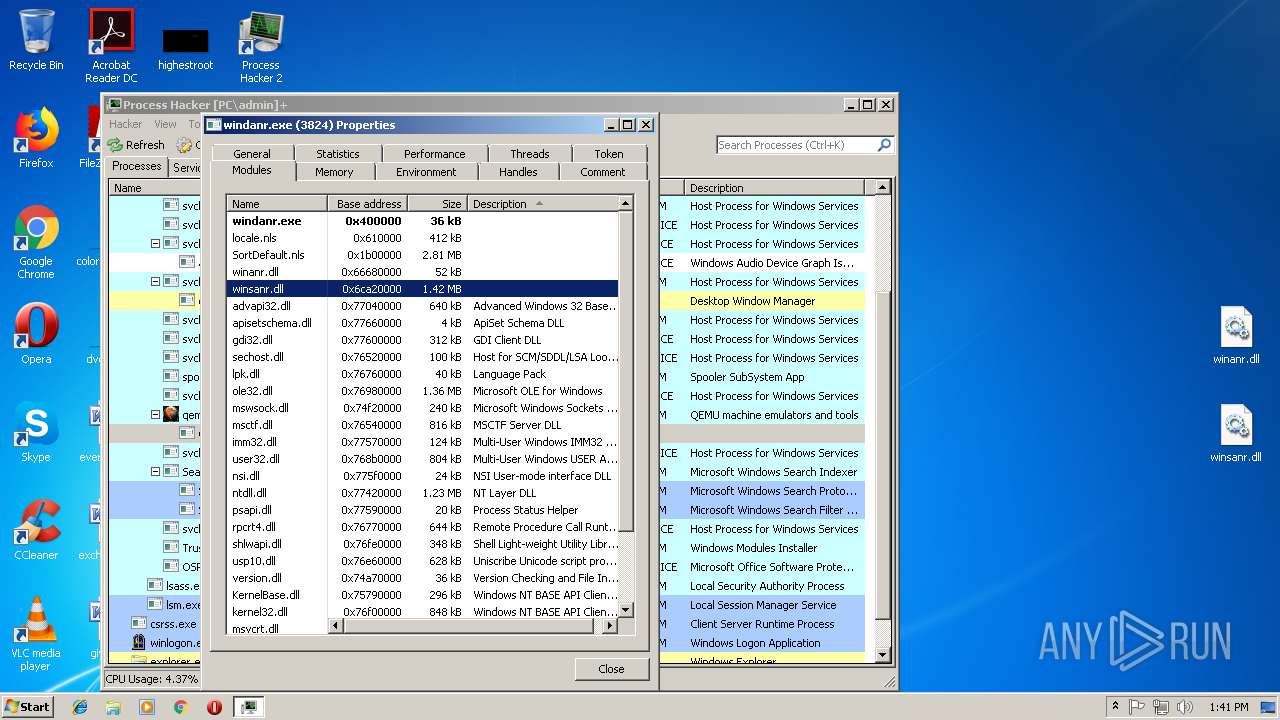This screenshot has width=1280, height=720.
Task: Open the highestroot desktop shortcut
Action: pos(186,50)
